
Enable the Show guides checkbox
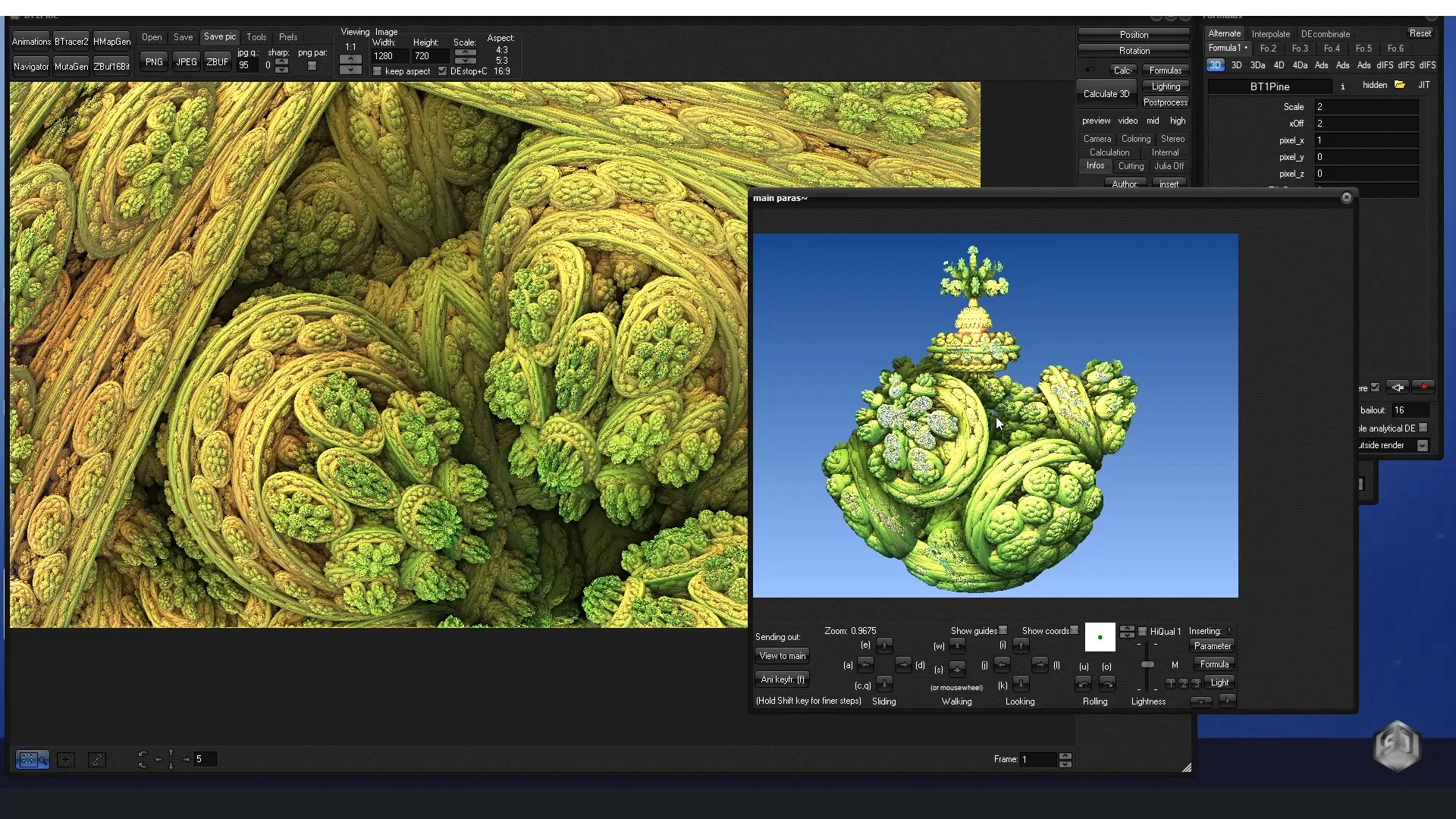[1003, 629]
